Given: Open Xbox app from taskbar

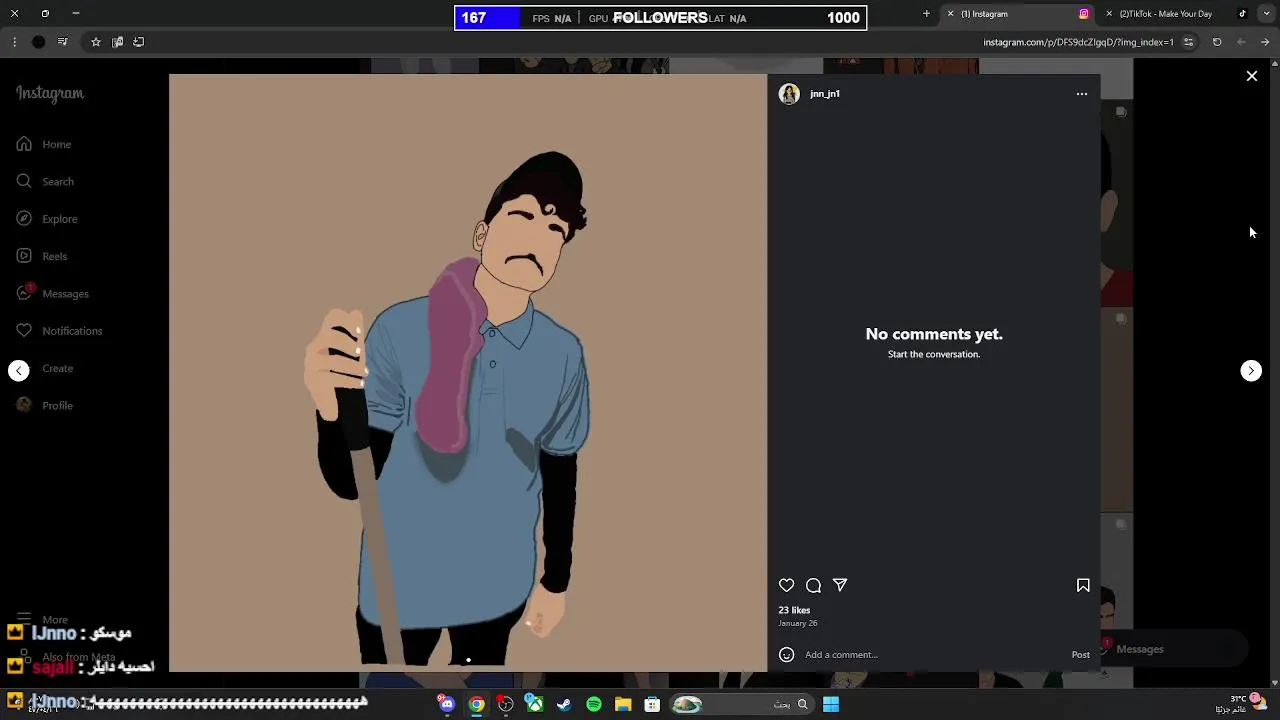Looking at the screenshot, I should pos(535,705).
